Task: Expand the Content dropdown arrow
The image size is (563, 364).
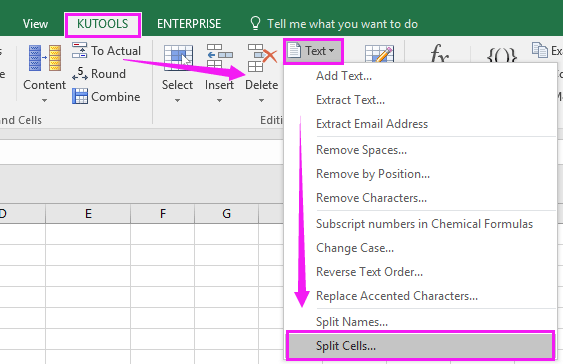Action: (x=44, y=101)
